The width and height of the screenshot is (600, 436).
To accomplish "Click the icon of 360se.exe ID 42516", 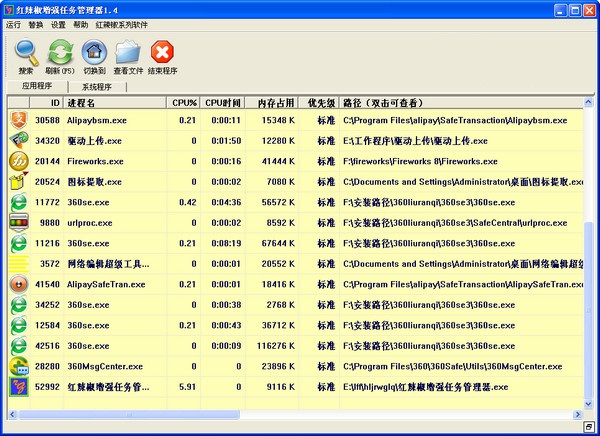I will point(18,346).
